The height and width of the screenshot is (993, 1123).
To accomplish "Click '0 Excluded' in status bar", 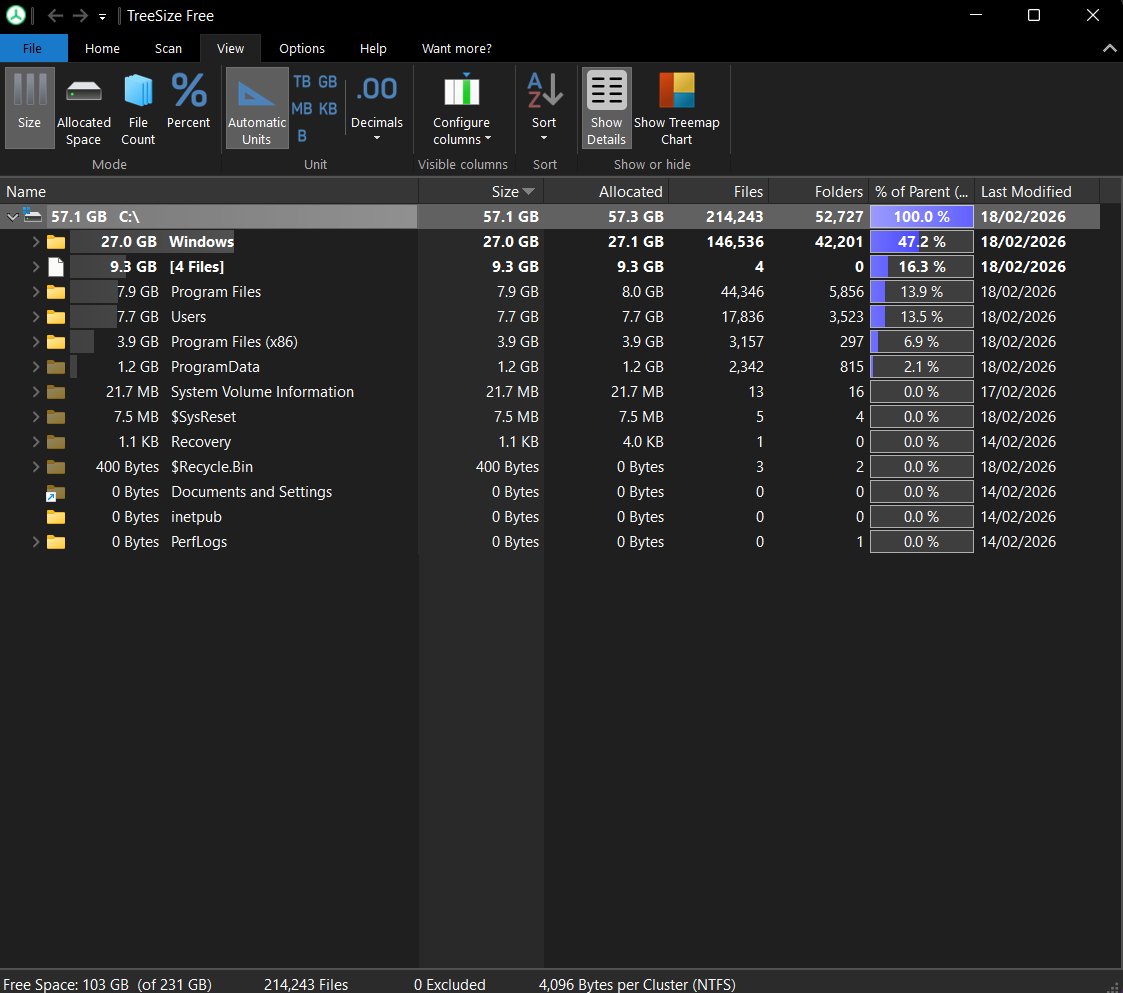I will click(450, 984).
